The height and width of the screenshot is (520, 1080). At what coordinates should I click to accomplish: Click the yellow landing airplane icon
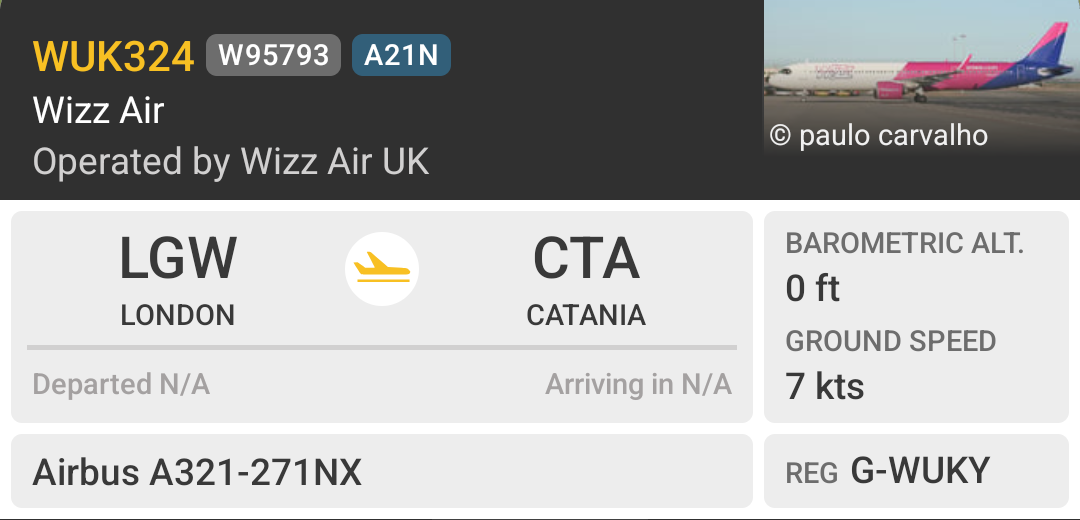(382, 269)
